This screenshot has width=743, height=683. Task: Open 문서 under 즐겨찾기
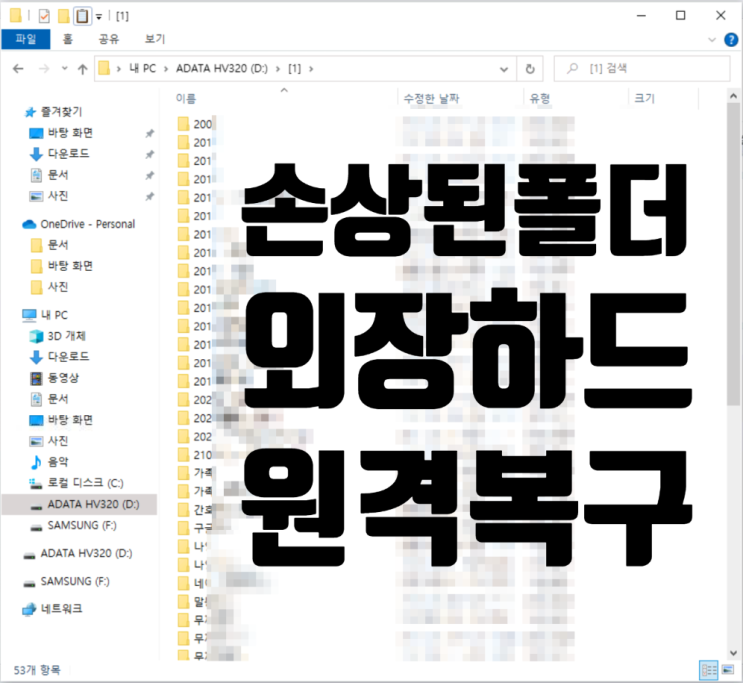click(x=58, y=175)
